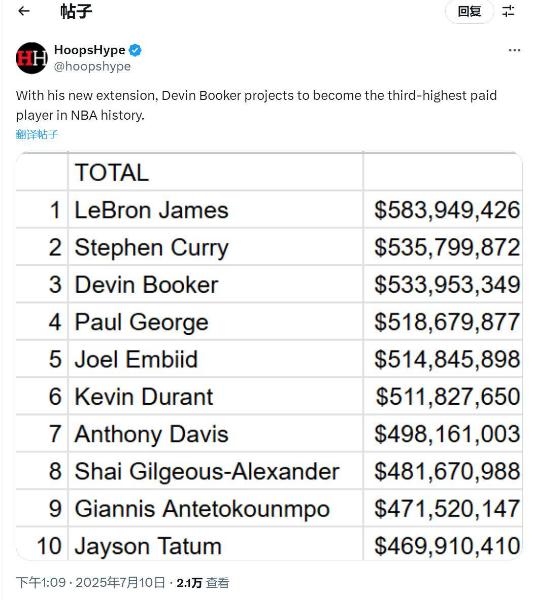This screenshot has height=600, width=535.
Task: Open the reply filter settings icon
Action: [x=509, y=11]
